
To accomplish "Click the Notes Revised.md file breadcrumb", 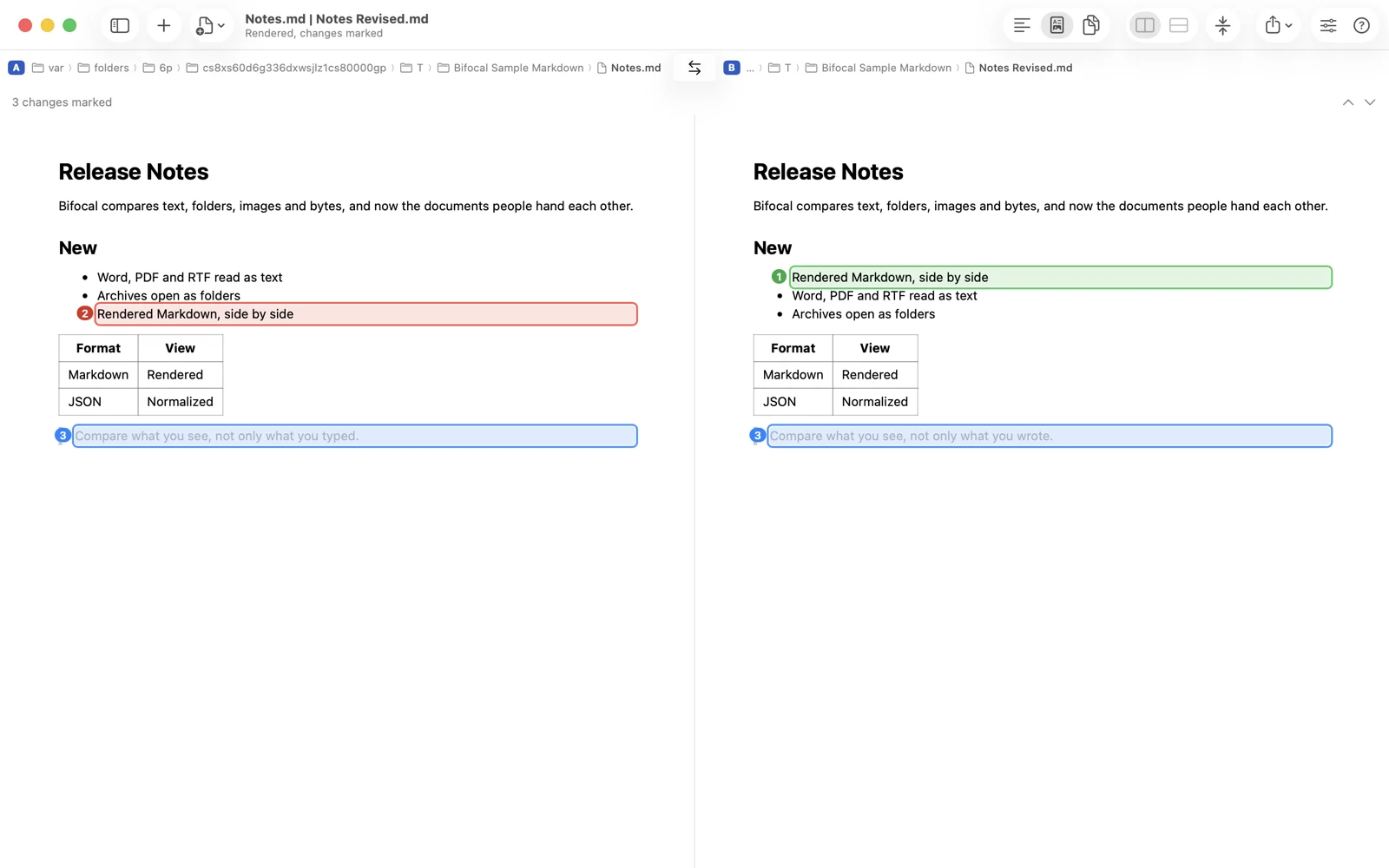I will (x=1018, y=68).
